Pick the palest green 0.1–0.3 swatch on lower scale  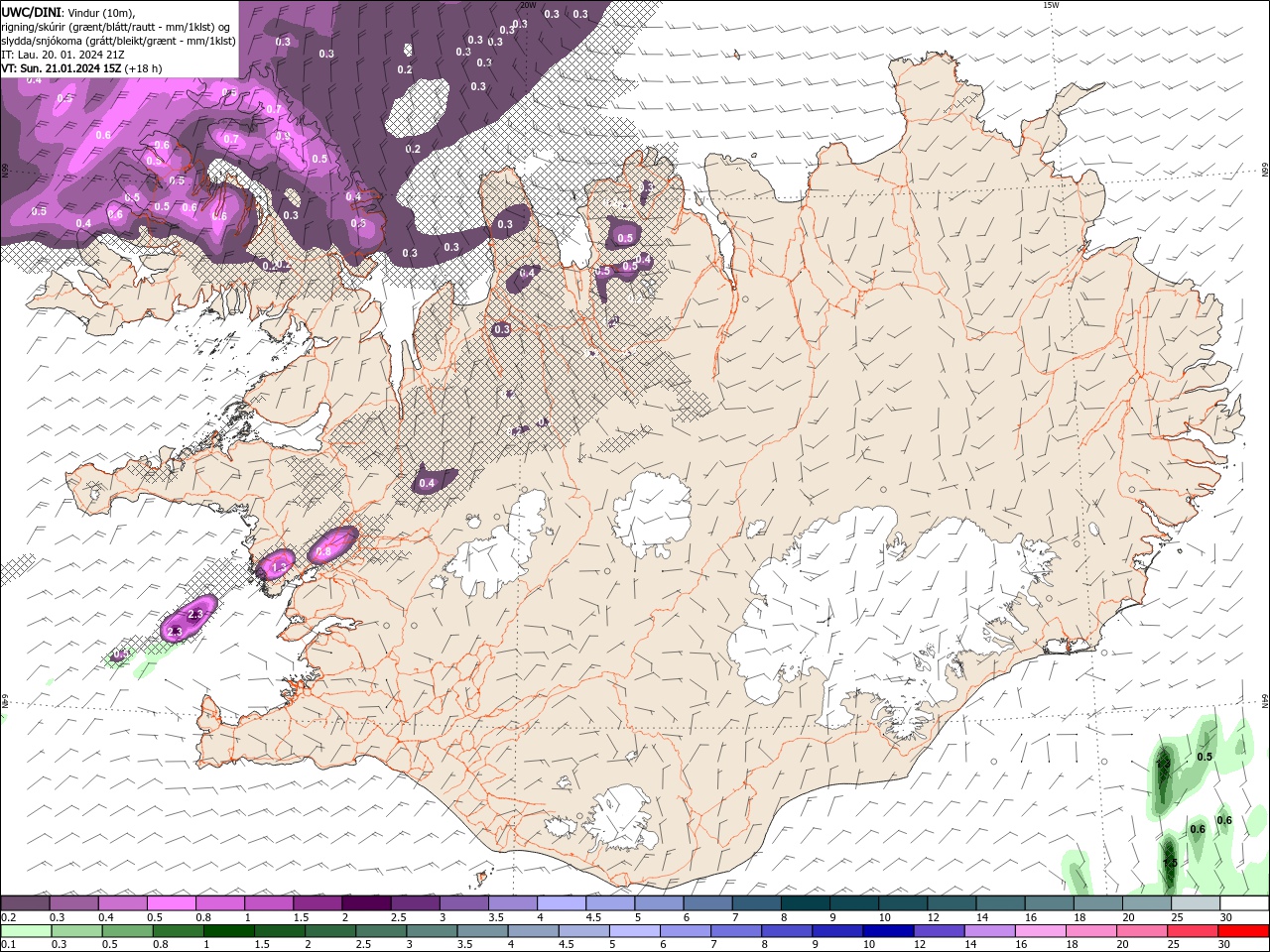coord(26,931)
